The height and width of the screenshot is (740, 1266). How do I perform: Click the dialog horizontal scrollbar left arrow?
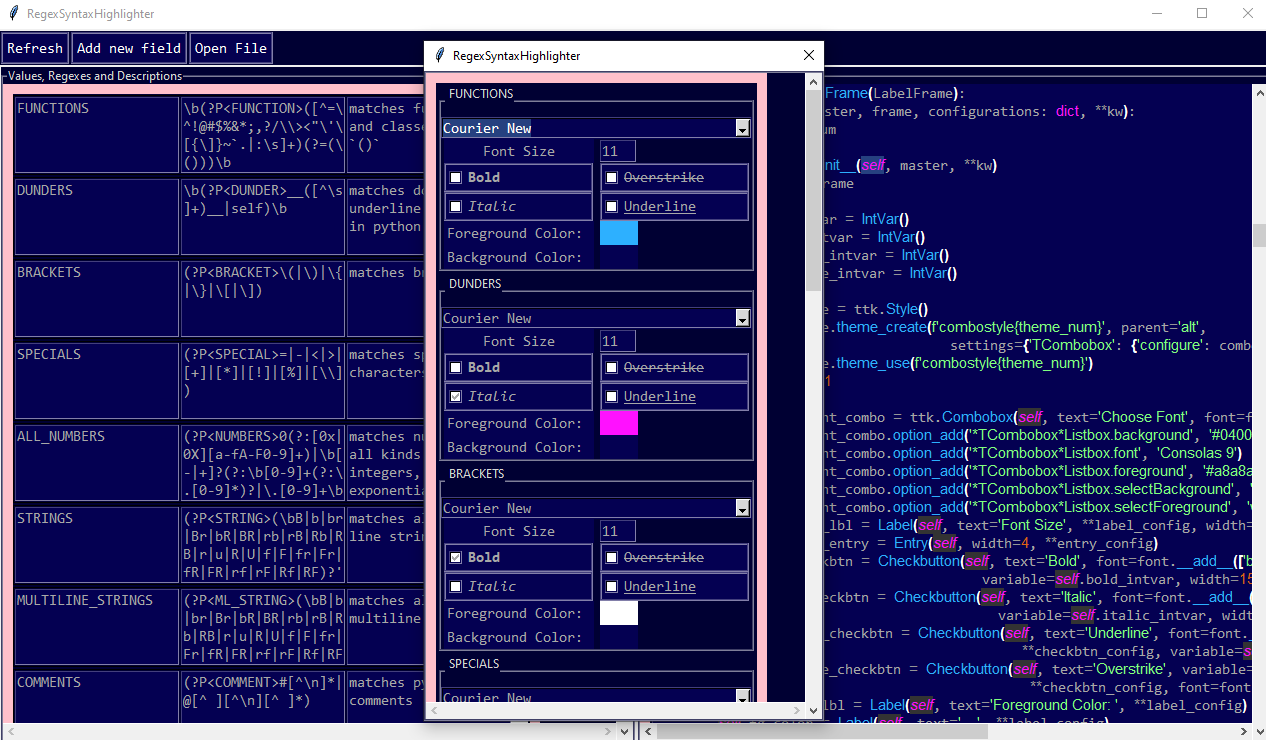[x=434, y=711]
